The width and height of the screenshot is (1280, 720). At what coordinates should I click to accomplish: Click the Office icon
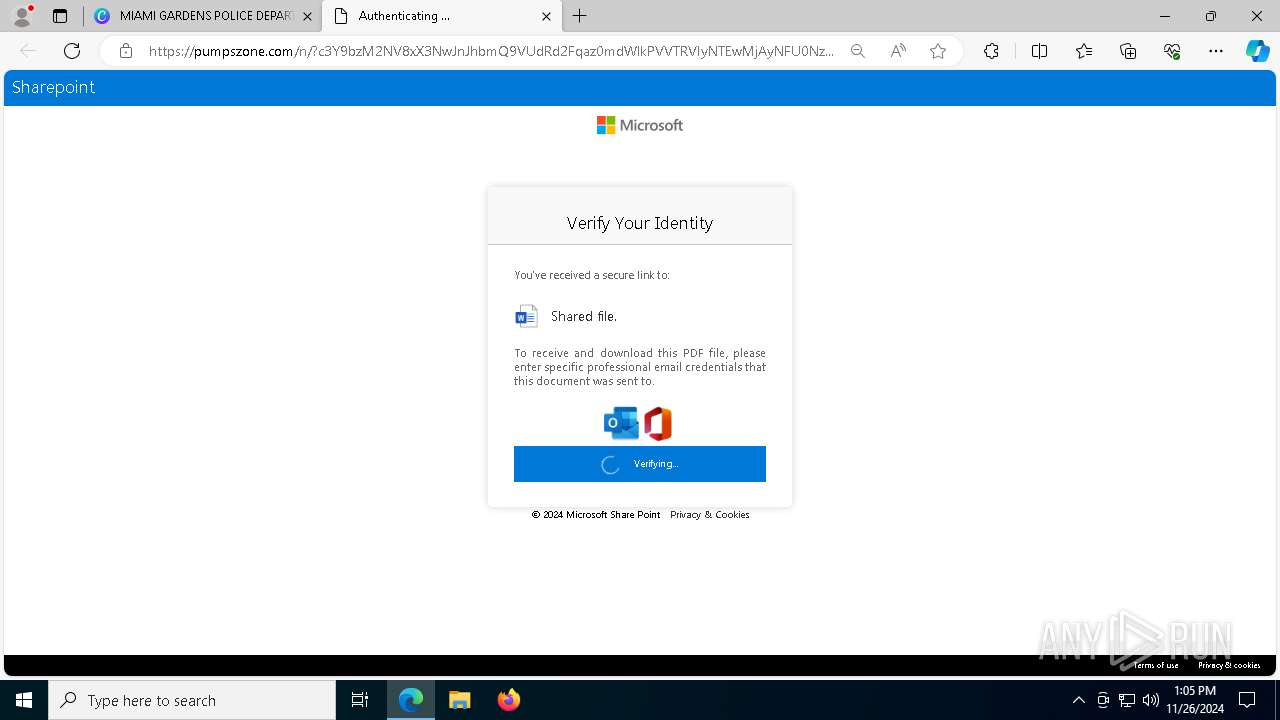(x=658, y=423)
